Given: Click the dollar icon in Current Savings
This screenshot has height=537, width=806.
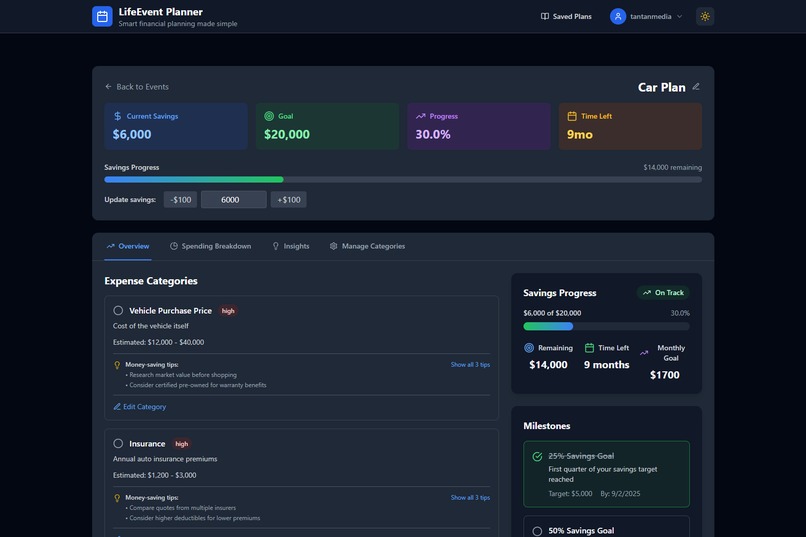Looking at the screenshot, I should coord(118,116).
